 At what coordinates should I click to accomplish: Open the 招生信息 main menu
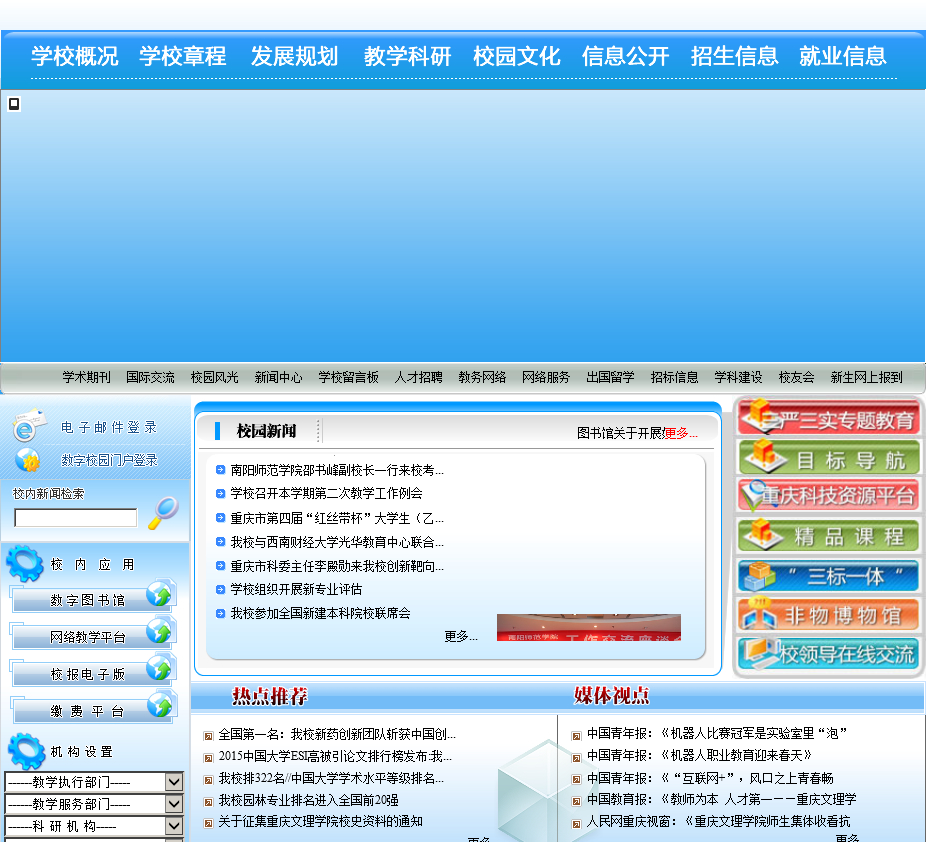735,56
